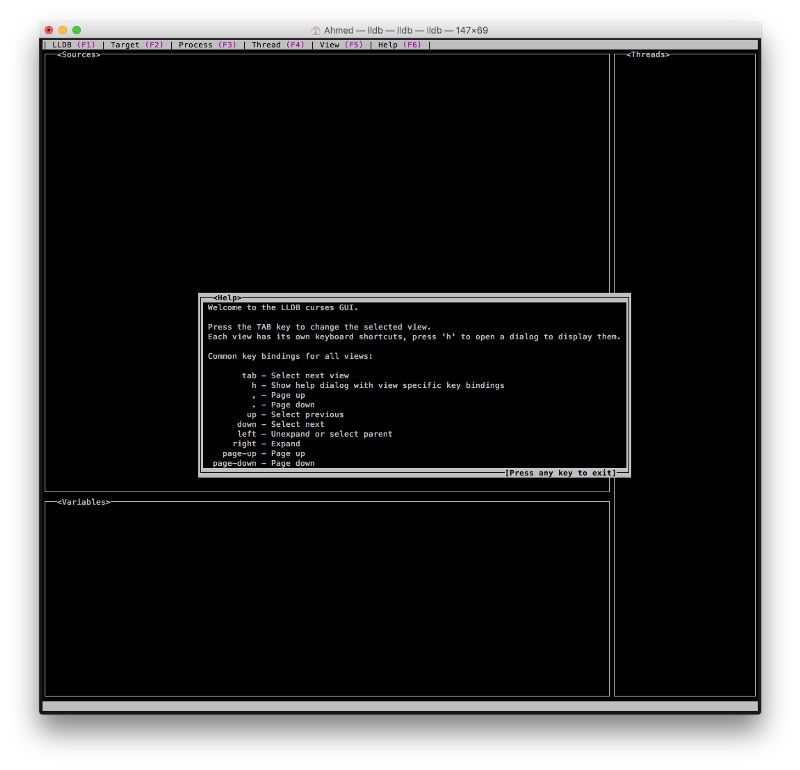The image size is (800, 770).
Task: Open the Process (F3) menu
Action: (x=207, y=45)
